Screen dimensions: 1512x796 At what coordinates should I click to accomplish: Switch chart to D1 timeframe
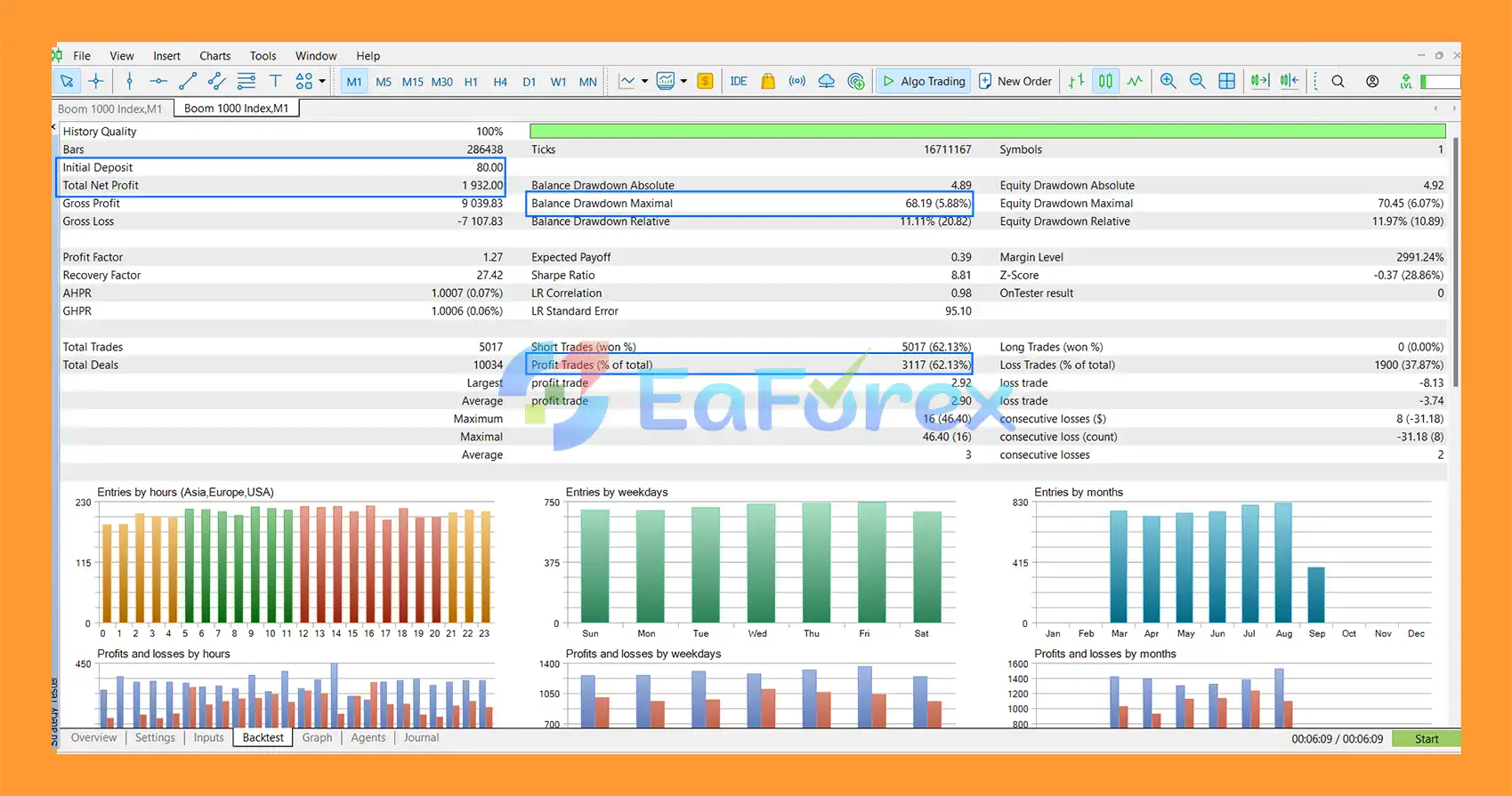pos(530,82)
